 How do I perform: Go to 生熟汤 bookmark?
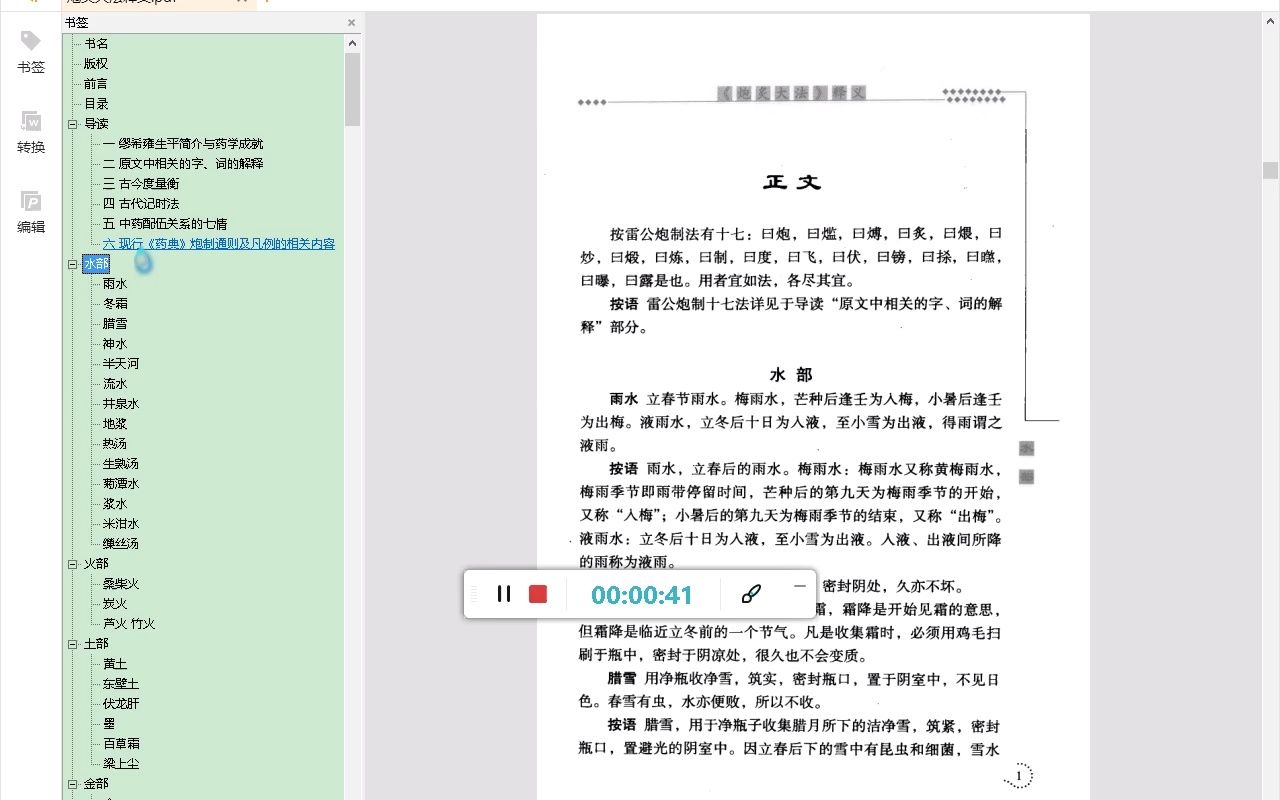click(121, 463)
